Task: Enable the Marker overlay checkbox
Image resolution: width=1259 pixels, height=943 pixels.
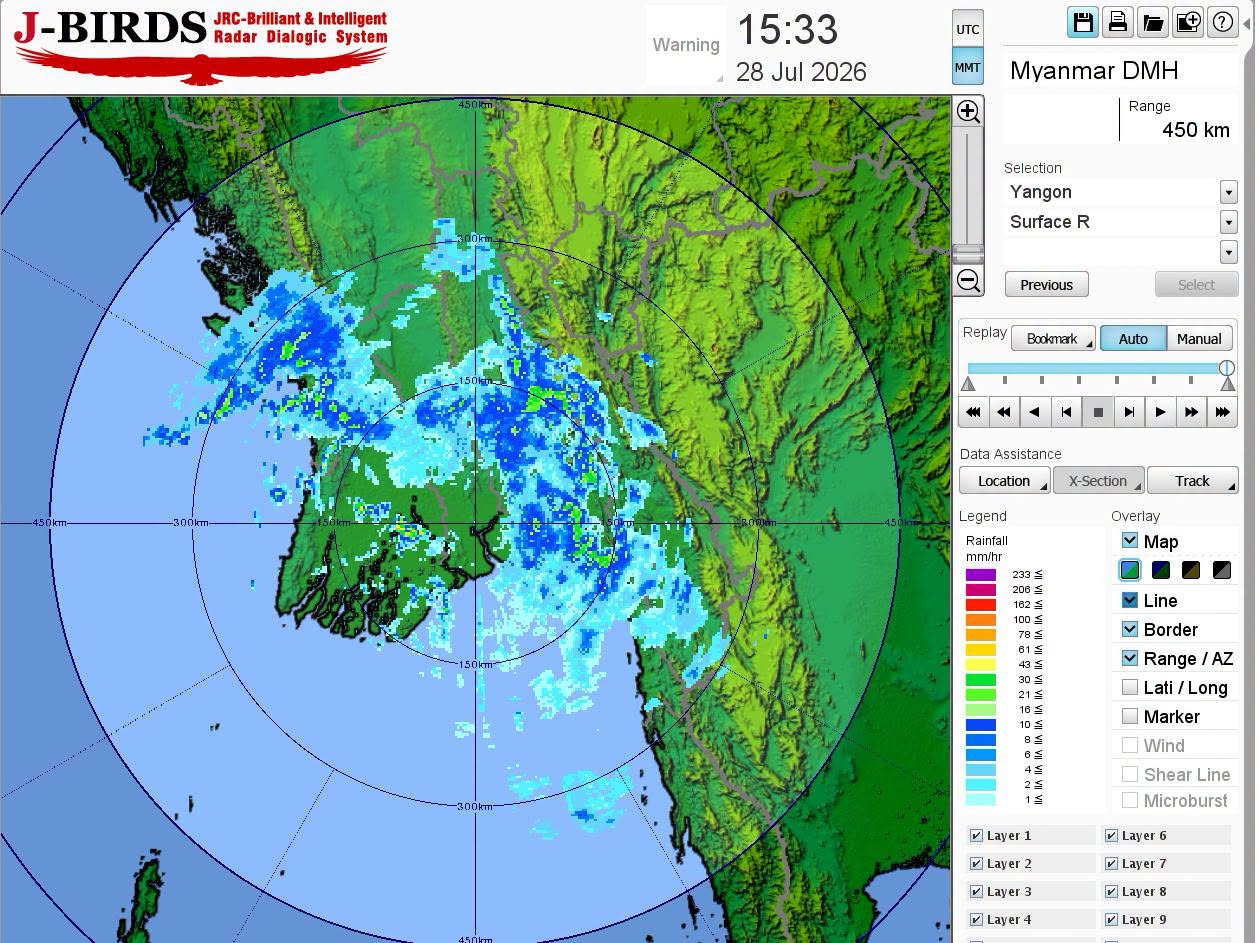Action: click(1130, 716)
